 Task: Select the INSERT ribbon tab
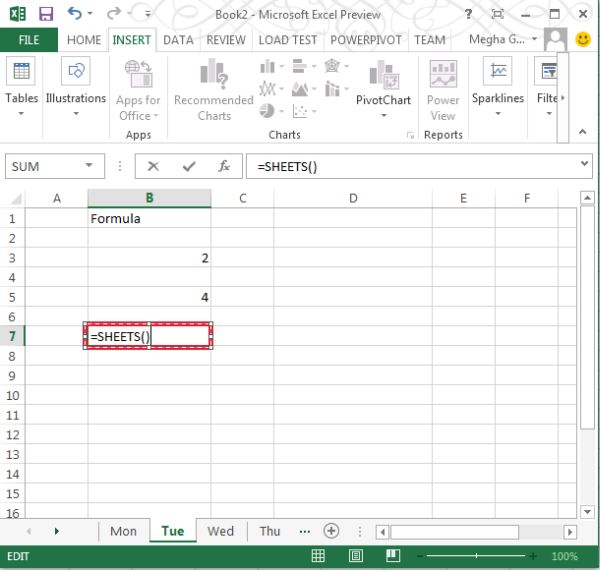click(132, 40)
